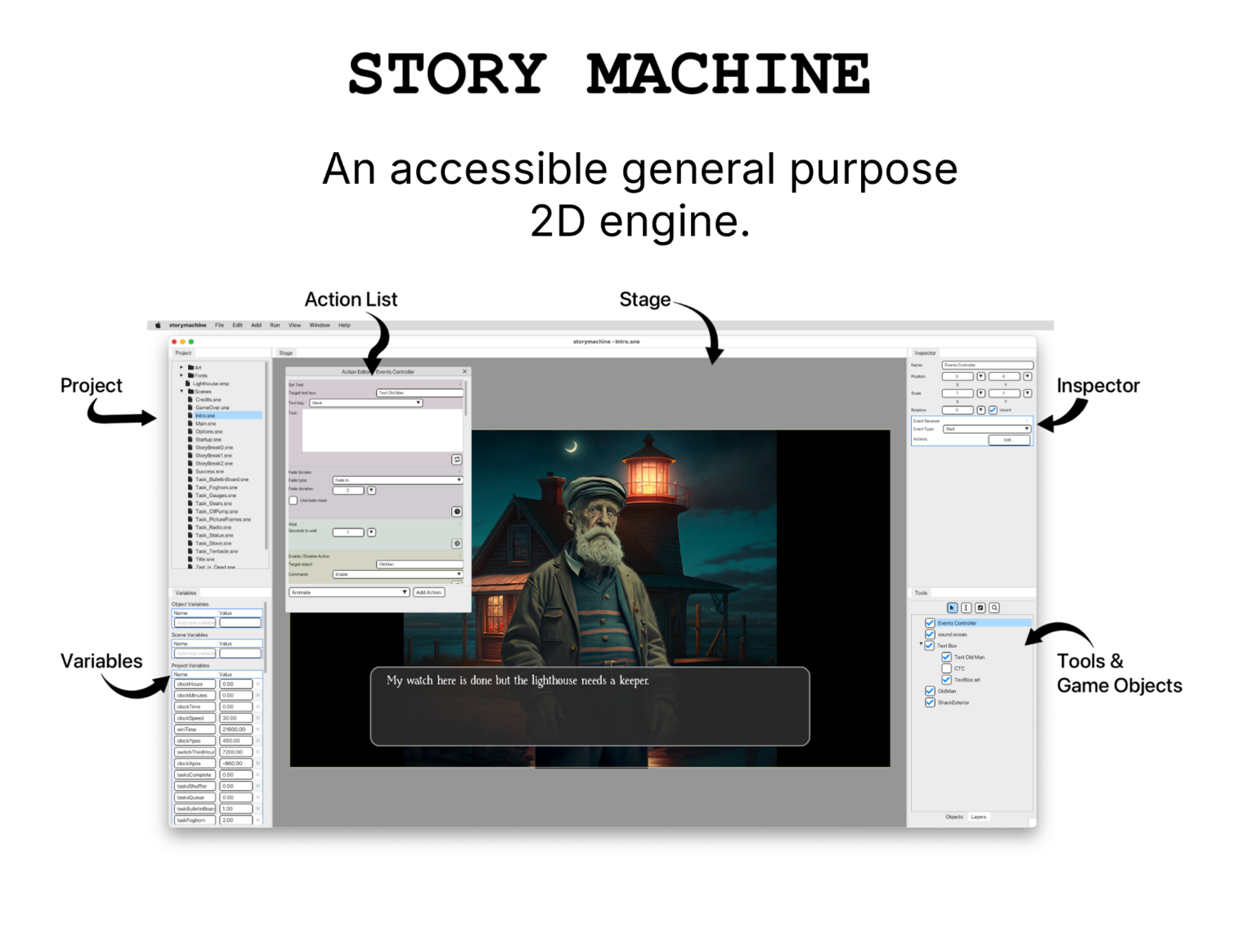Click the loop icon in Set Text action
This screenshot has height=952, width=1256.
(457, 460)
